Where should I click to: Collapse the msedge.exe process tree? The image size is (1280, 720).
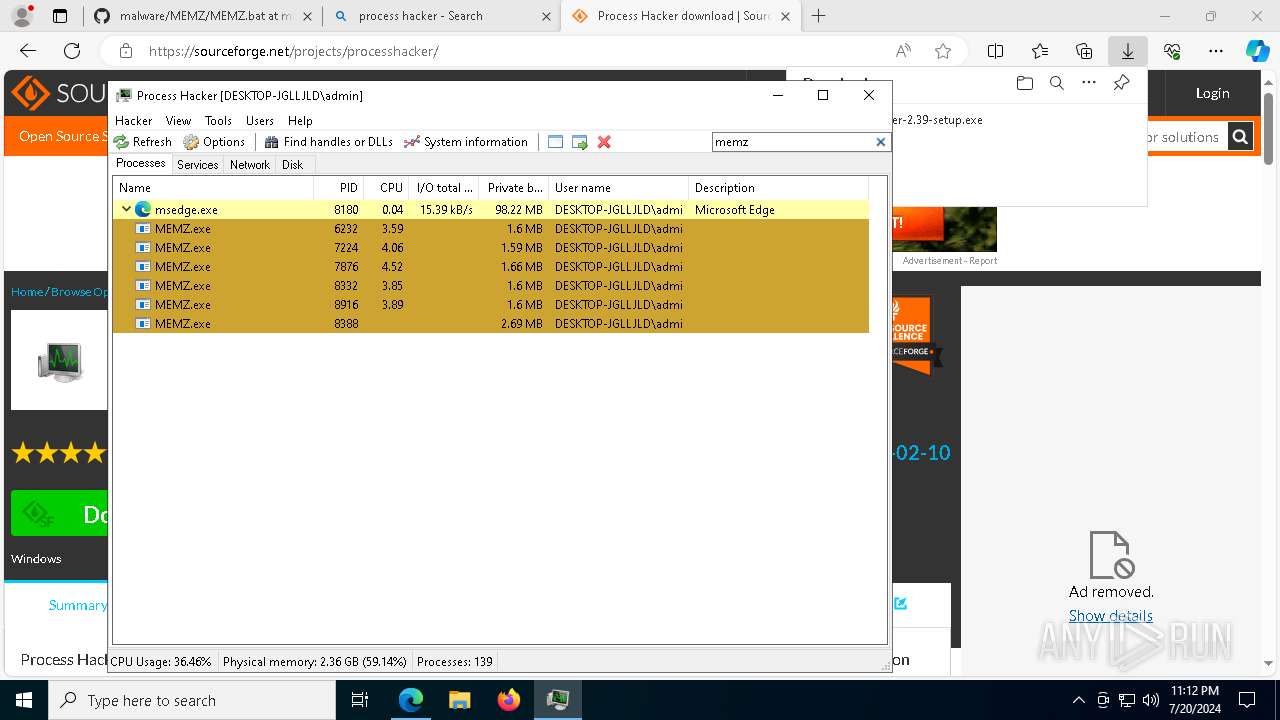pyautogui.click(x=126, y=210)
